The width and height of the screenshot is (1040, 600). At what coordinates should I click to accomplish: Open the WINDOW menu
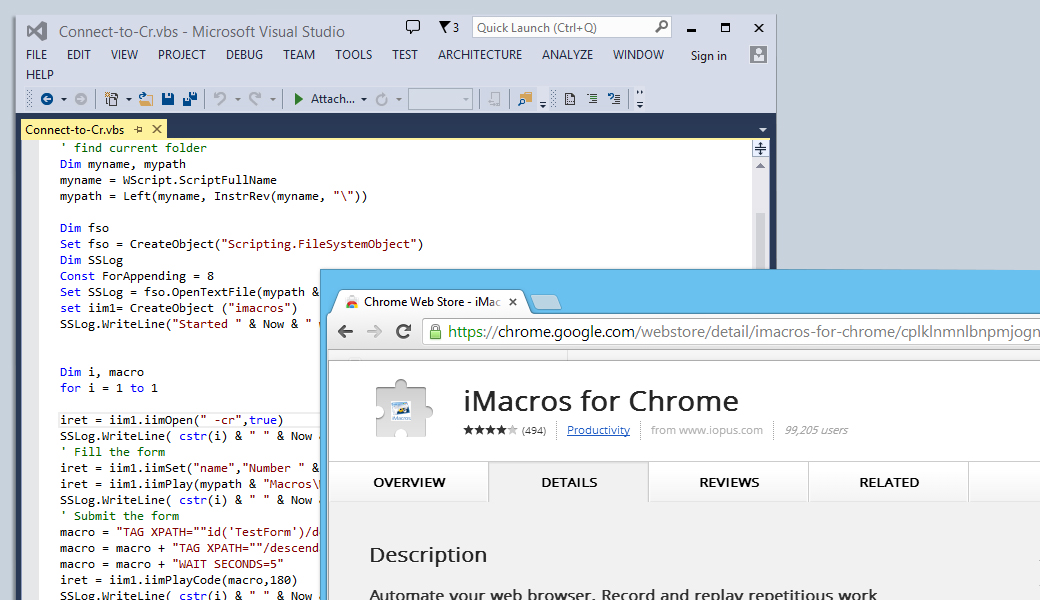click(638, 55)
